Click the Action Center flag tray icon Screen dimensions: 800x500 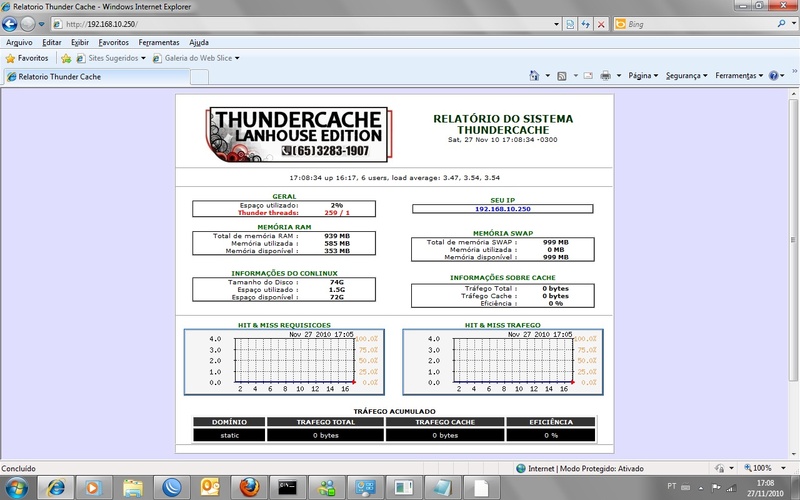coord(716,488)
